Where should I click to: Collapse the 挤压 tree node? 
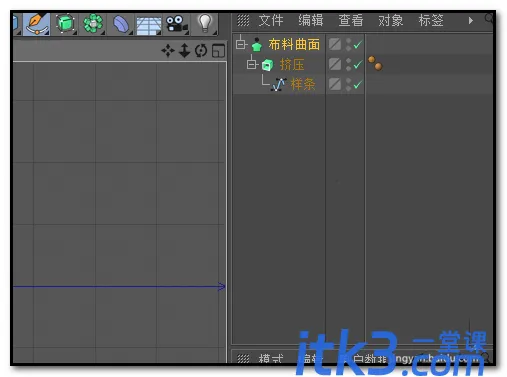[x=252, y=64]
